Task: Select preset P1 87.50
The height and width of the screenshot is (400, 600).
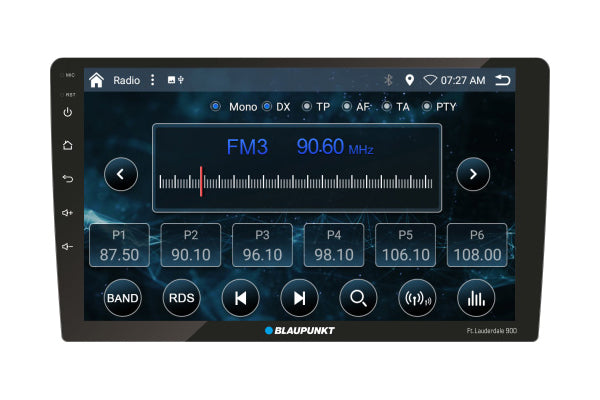Action: [x=119, y=245]
